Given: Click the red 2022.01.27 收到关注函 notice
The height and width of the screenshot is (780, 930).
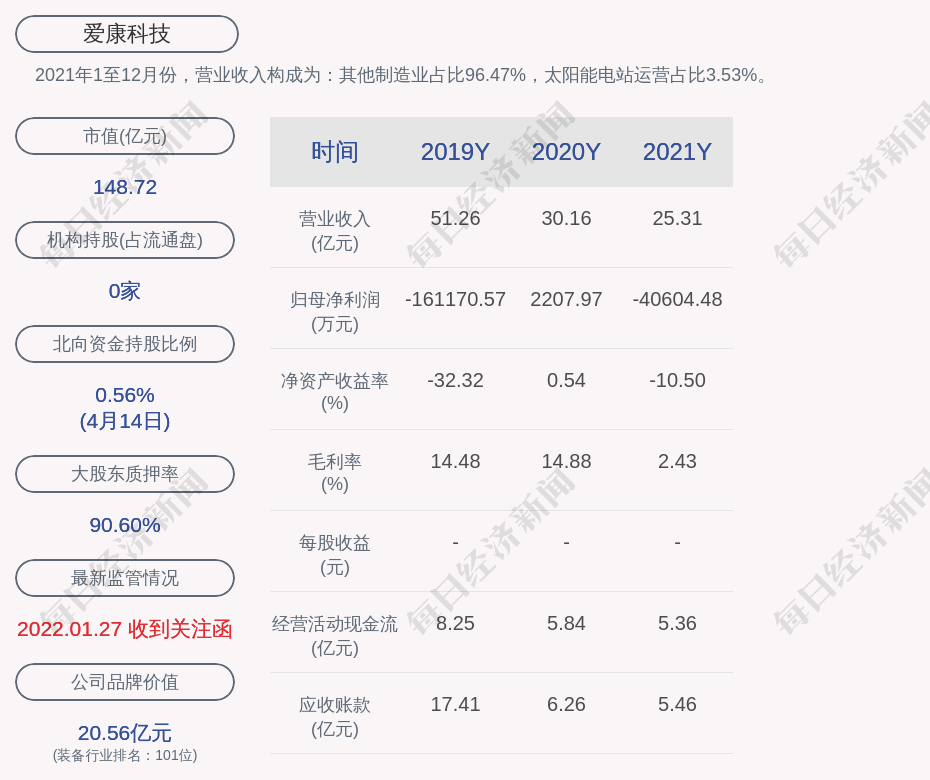Looking at the screenshot, I should point(125,629).
